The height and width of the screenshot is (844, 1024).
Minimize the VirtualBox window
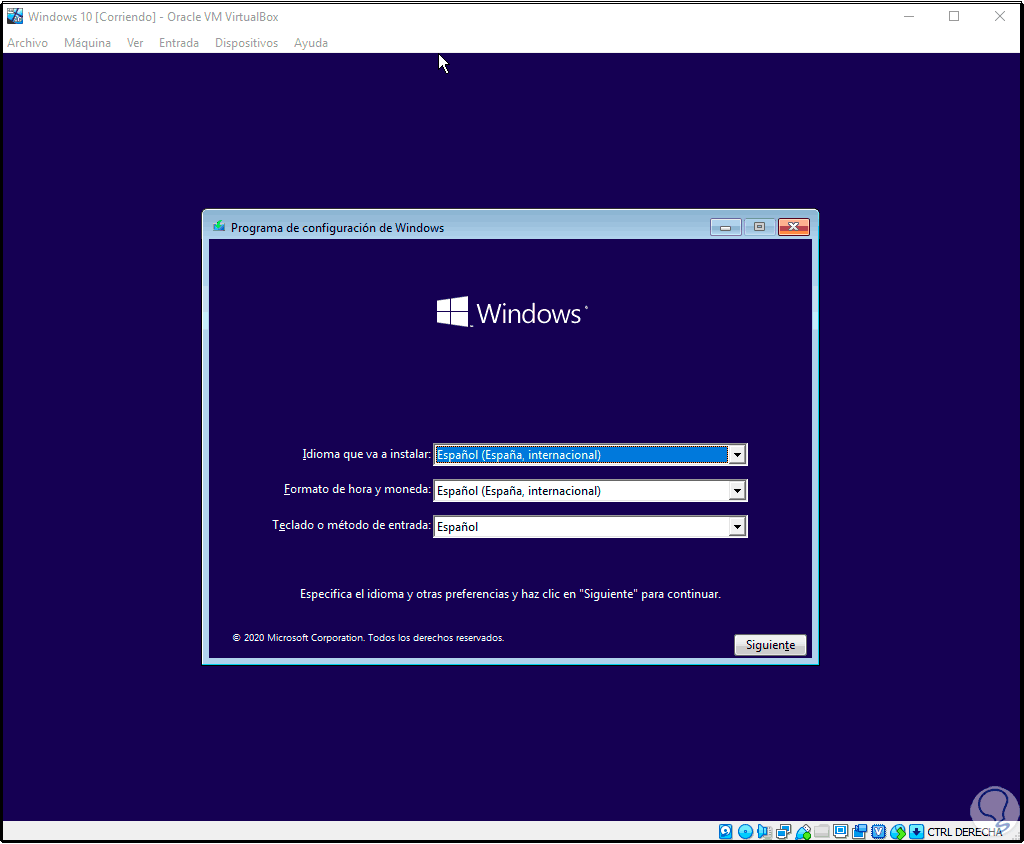[x=908, y=16]
